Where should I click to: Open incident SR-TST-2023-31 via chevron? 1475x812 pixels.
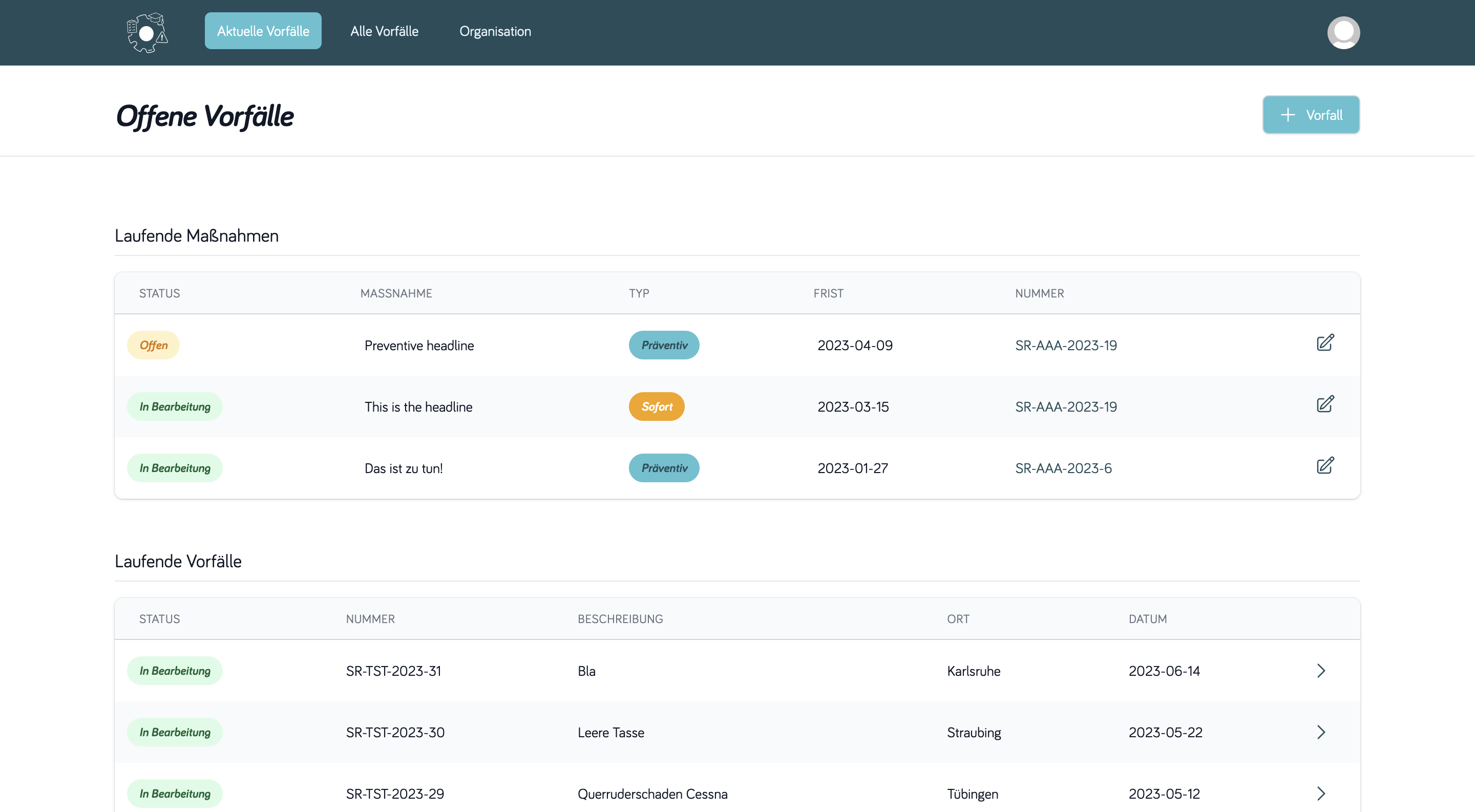pyautogui.click(x=1320, y=671)
